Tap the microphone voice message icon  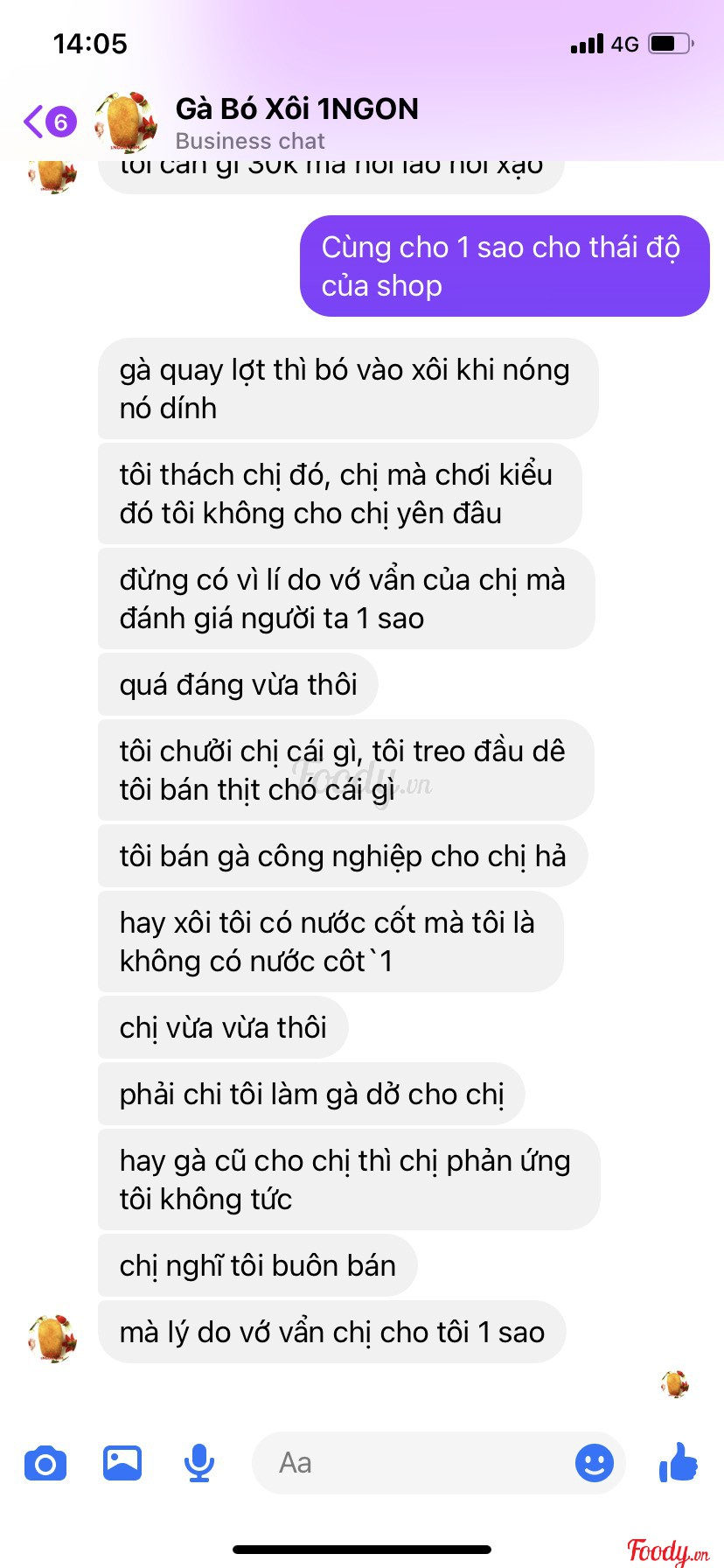pyautogui.click(x=199, y=1463)
